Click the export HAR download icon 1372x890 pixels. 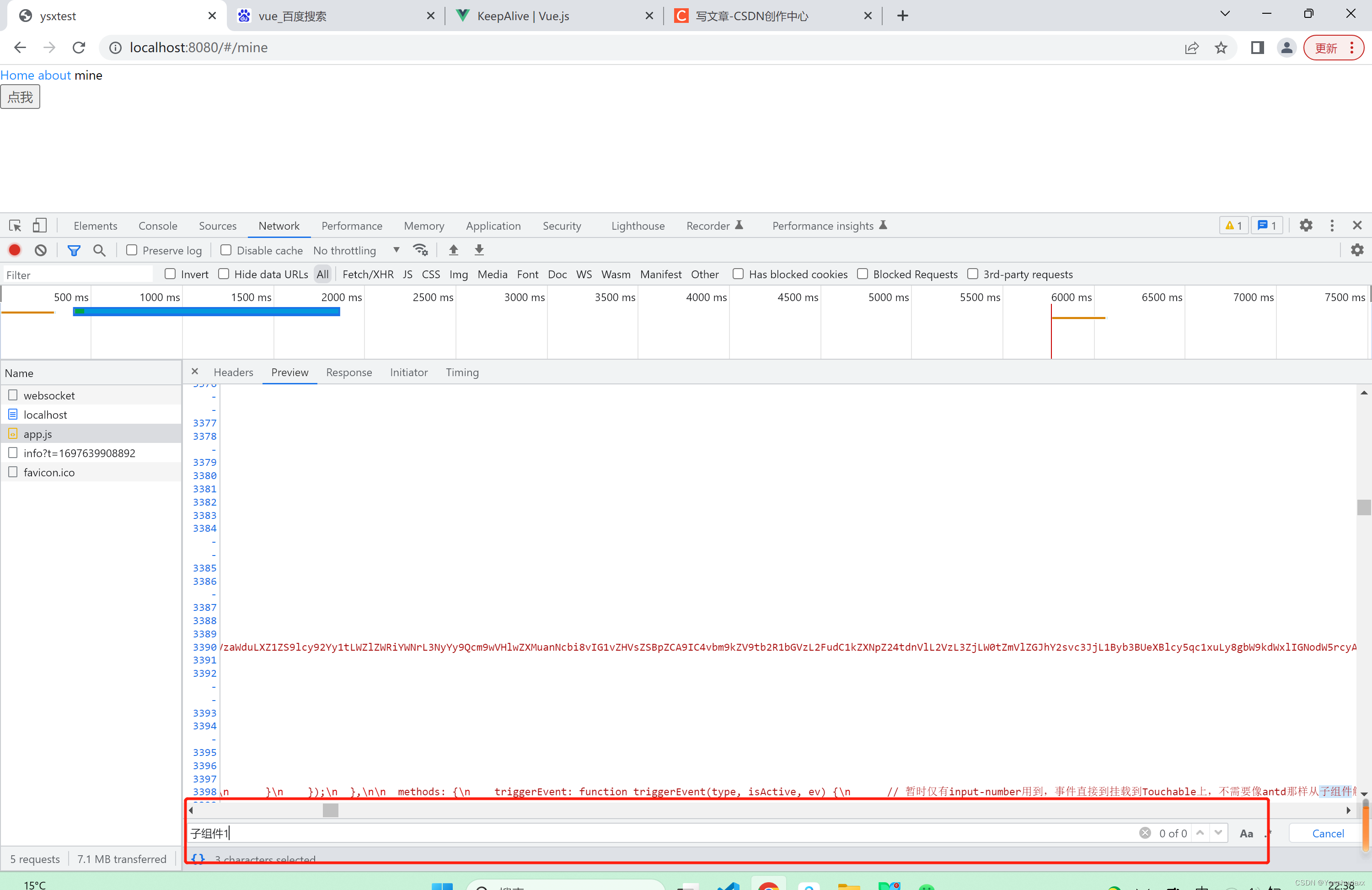coord(478,250)
